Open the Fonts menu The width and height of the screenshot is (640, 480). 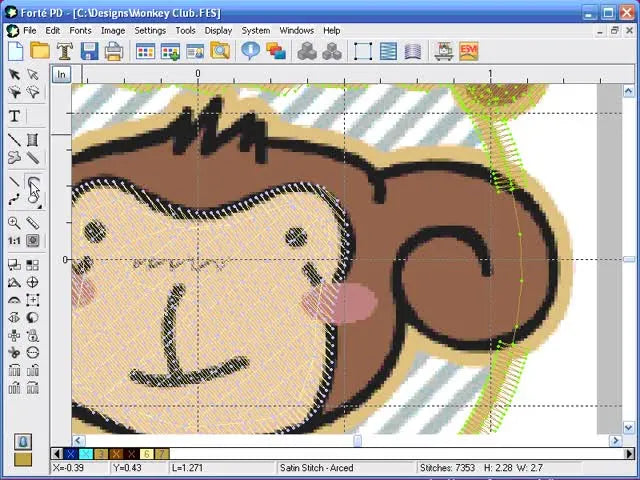pyautogui.click(x=80, y=31)
